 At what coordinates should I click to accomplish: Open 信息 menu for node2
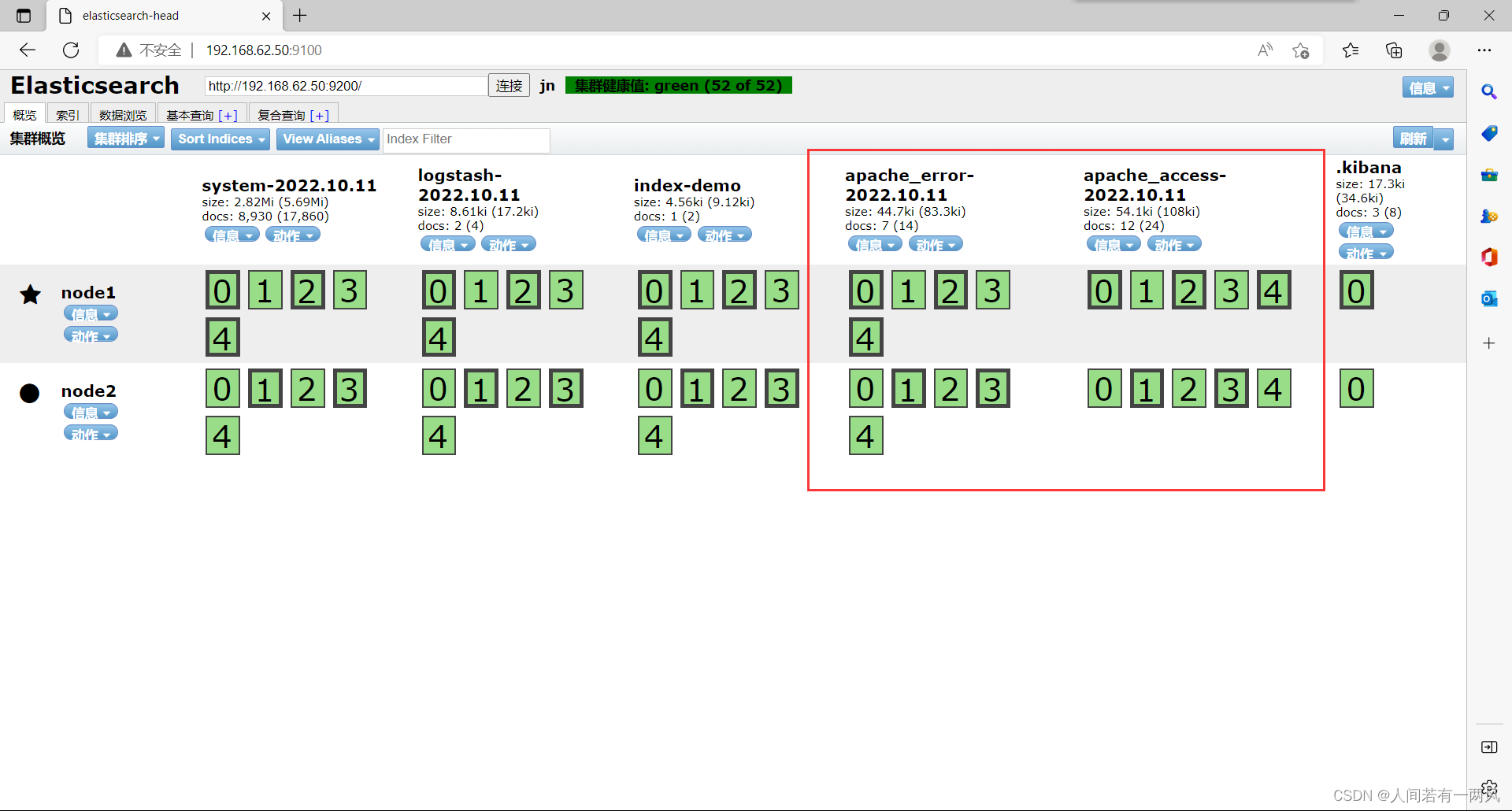[91, 412]
